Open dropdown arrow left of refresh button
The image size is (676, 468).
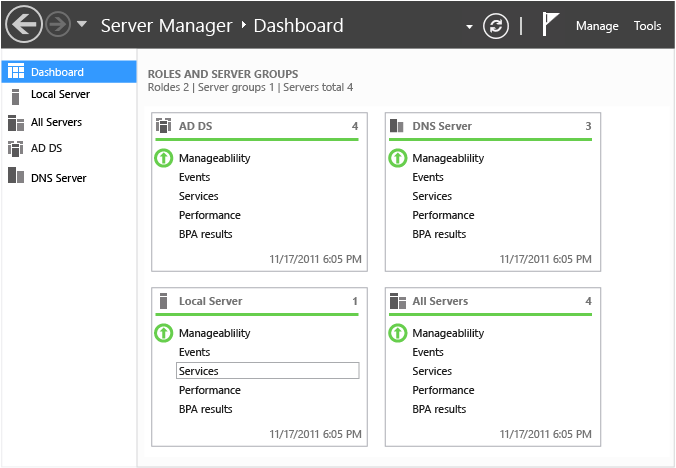tap(469, 27)
